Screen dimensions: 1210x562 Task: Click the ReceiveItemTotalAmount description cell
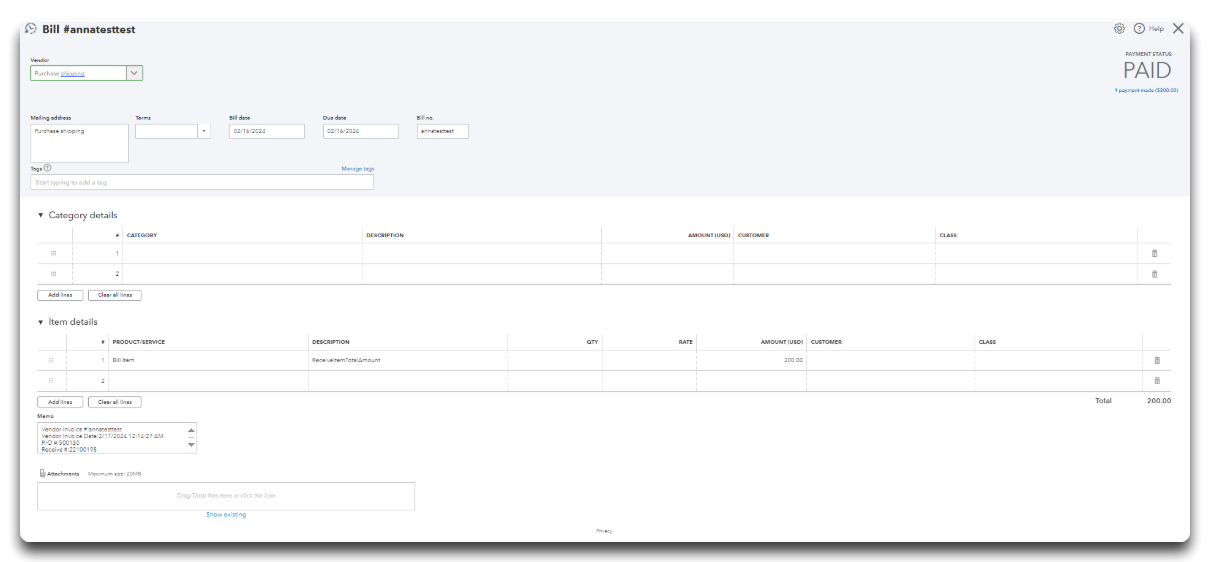click(407, 360)
